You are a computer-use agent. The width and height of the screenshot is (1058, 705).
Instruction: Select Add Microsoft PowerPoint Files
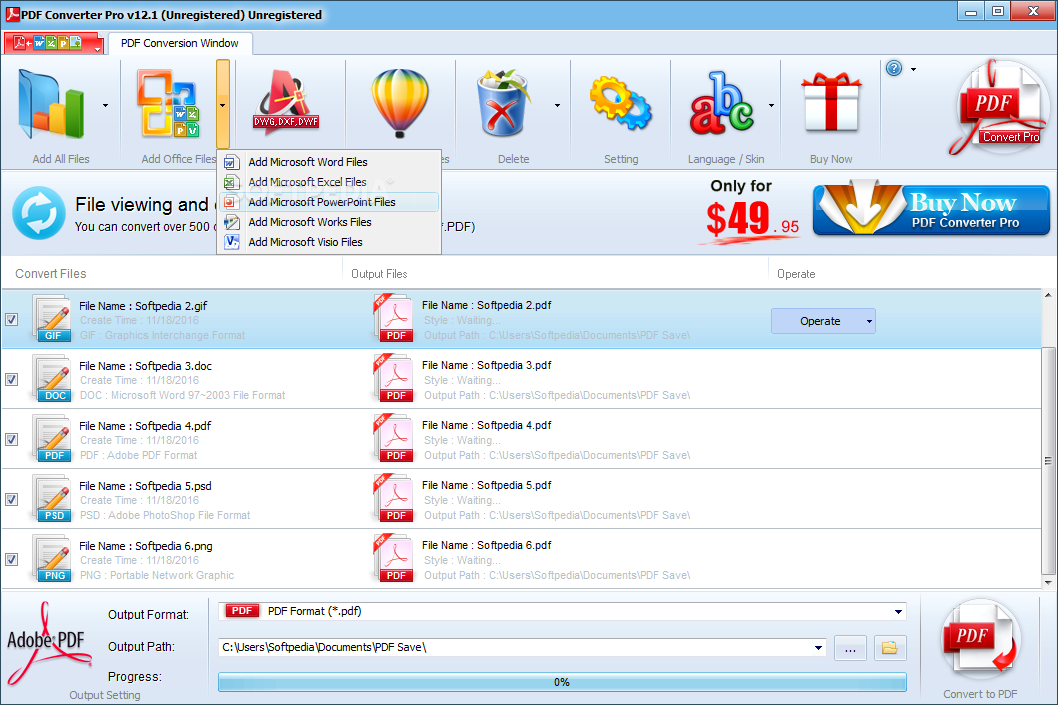coord(329,202)
